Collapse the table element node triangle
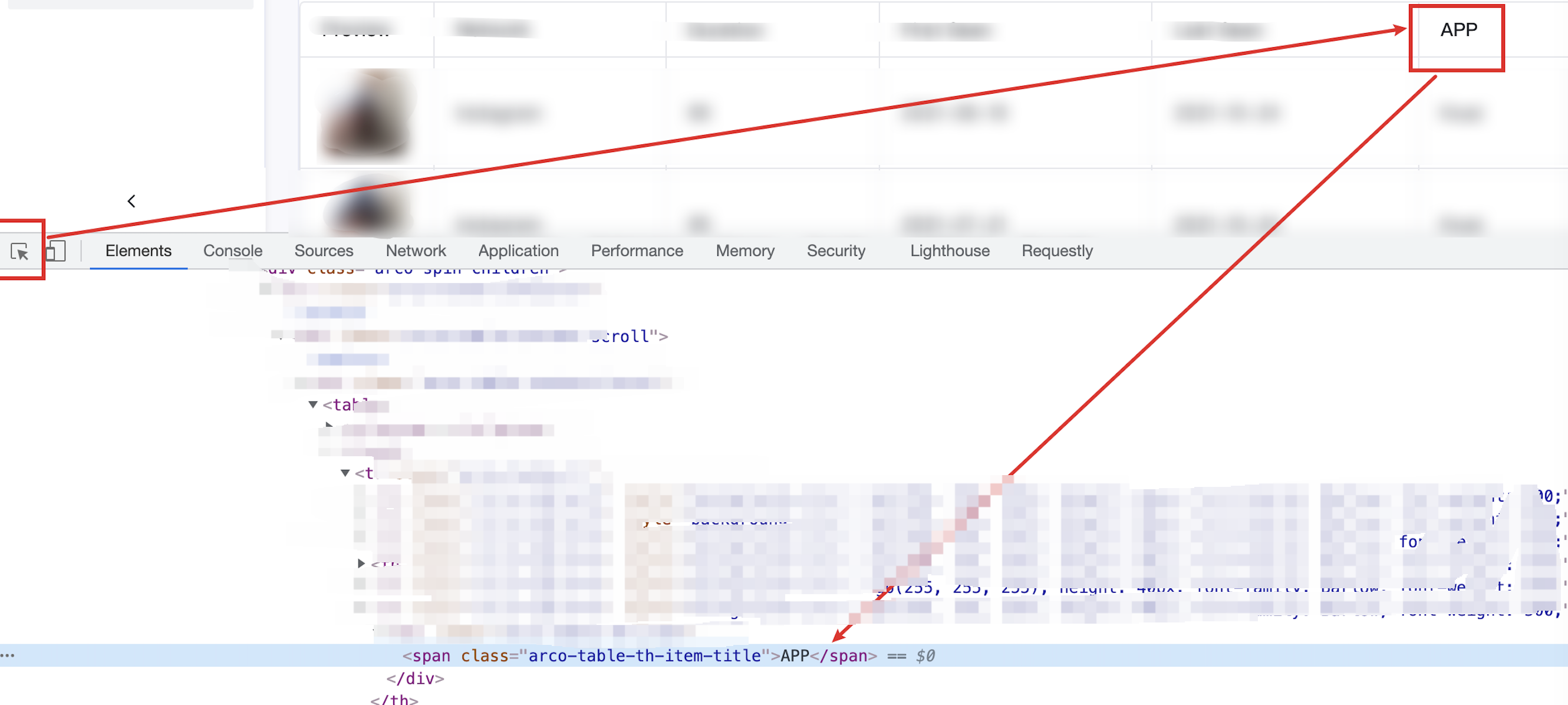The height and width of the screenshot is (705, 1568). 313,404
